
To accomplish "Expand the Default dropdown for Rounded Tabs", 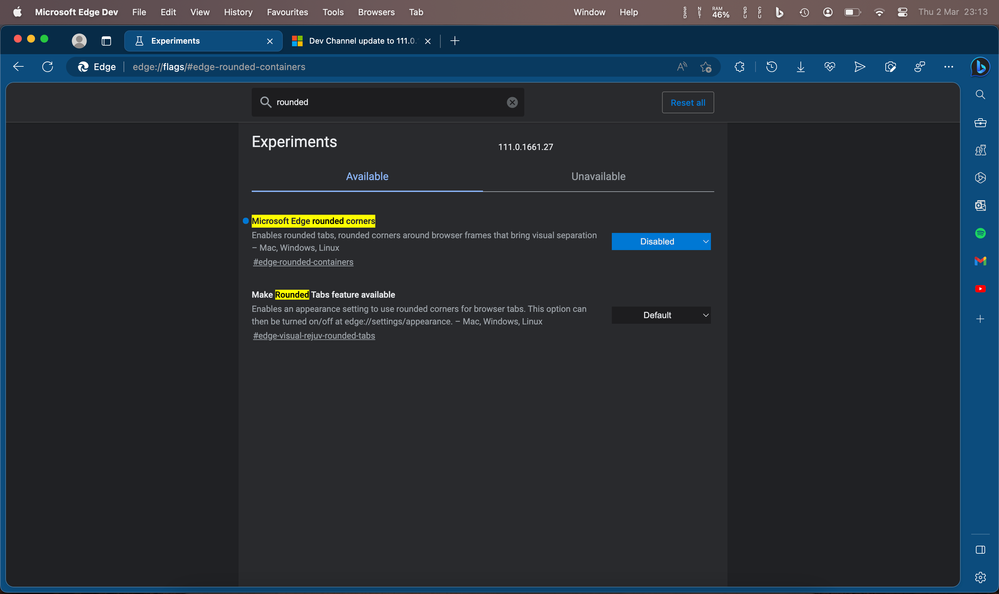I will point(661,315).
